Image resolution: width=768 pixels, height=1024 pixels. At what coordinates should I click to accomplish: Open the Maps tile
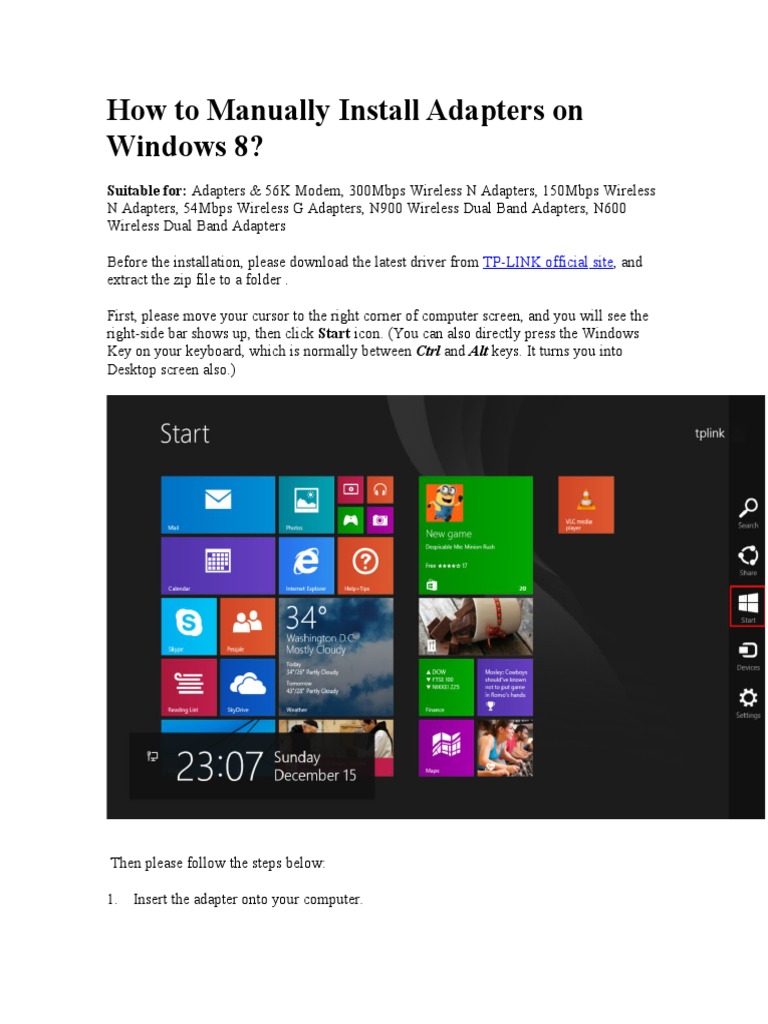[x=446, y=748]
